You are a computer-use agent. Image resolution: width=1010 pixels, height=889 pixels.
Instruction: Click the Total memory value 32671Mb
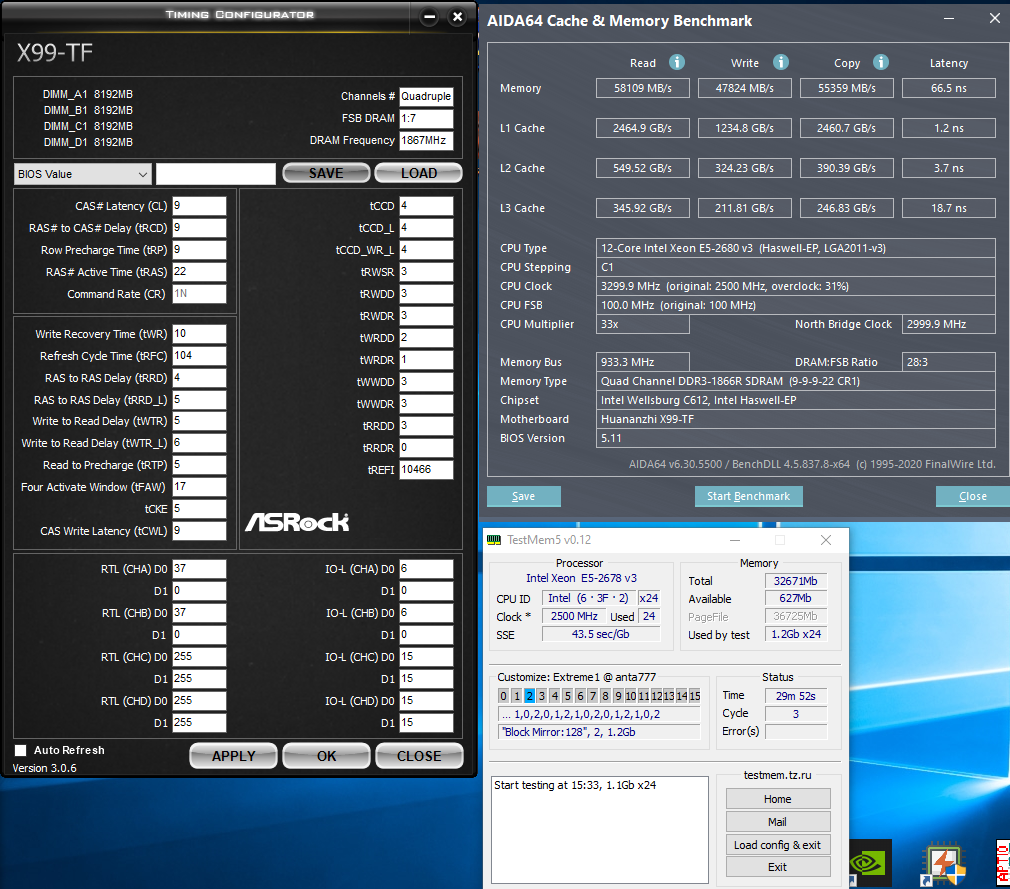pos(796,581)
